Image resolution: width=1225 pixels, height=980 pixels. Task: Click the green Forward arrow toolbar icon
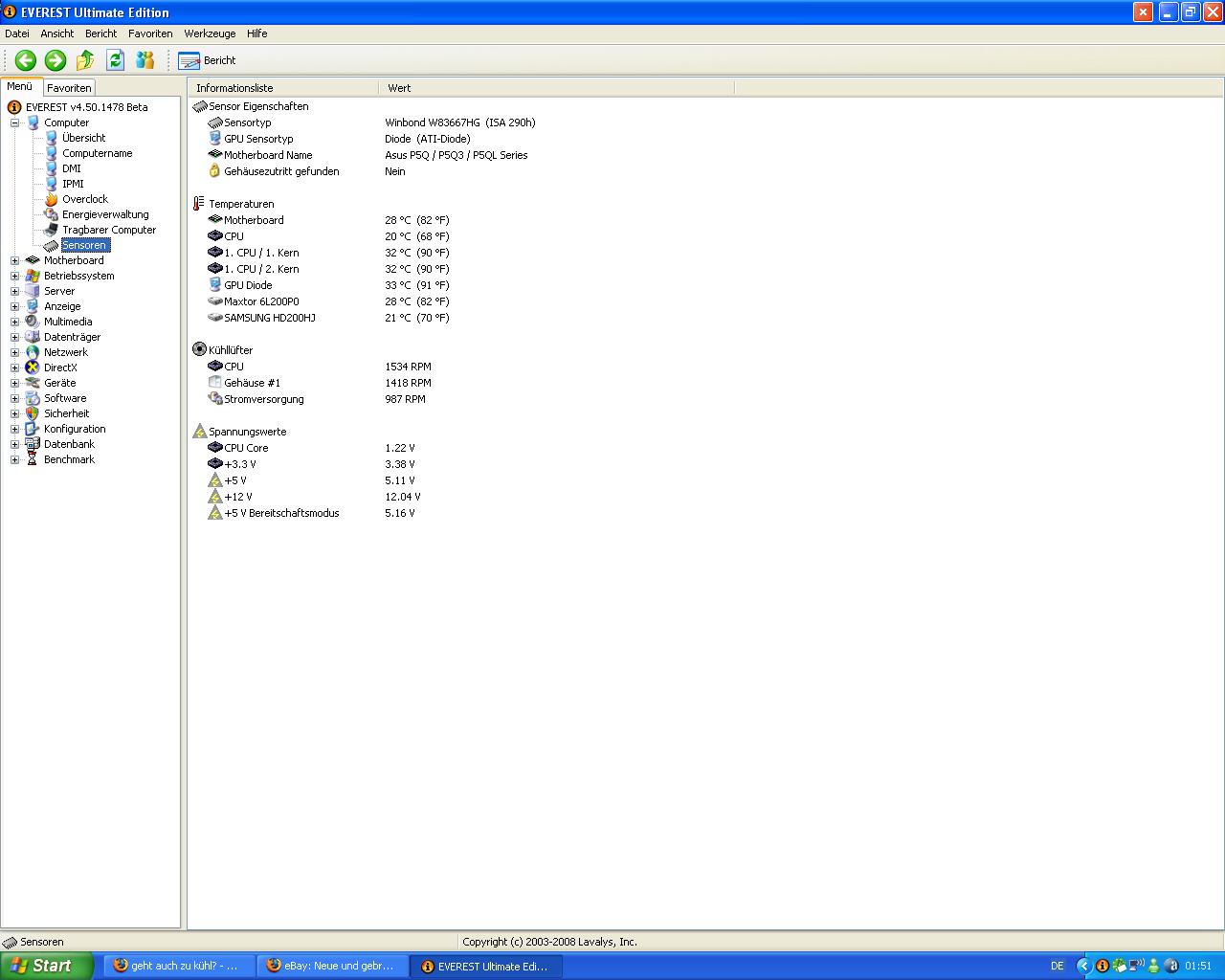56,60
